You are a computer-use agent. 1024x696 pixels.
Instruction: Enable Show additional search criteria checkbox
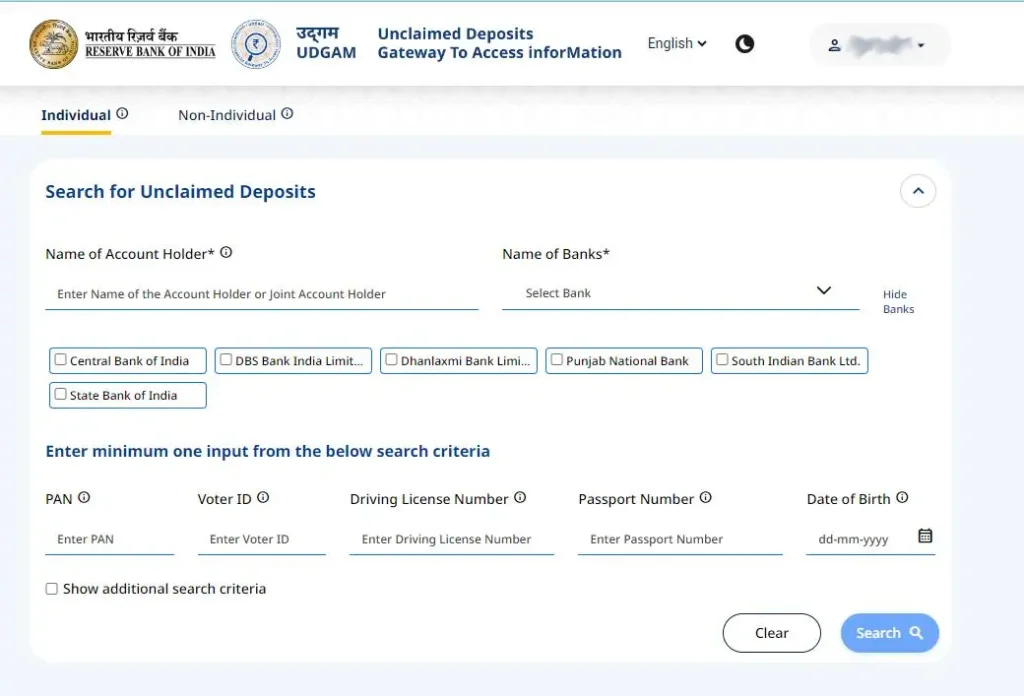pos(52,589)
